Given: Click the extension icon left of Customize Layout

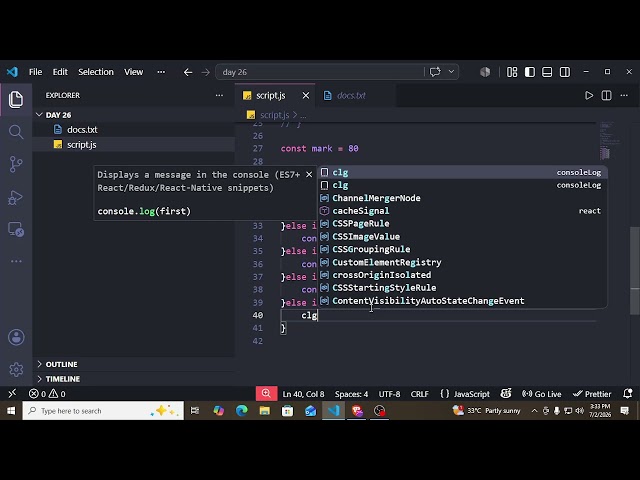Looking at the screenshot, I should coord(485,72).
